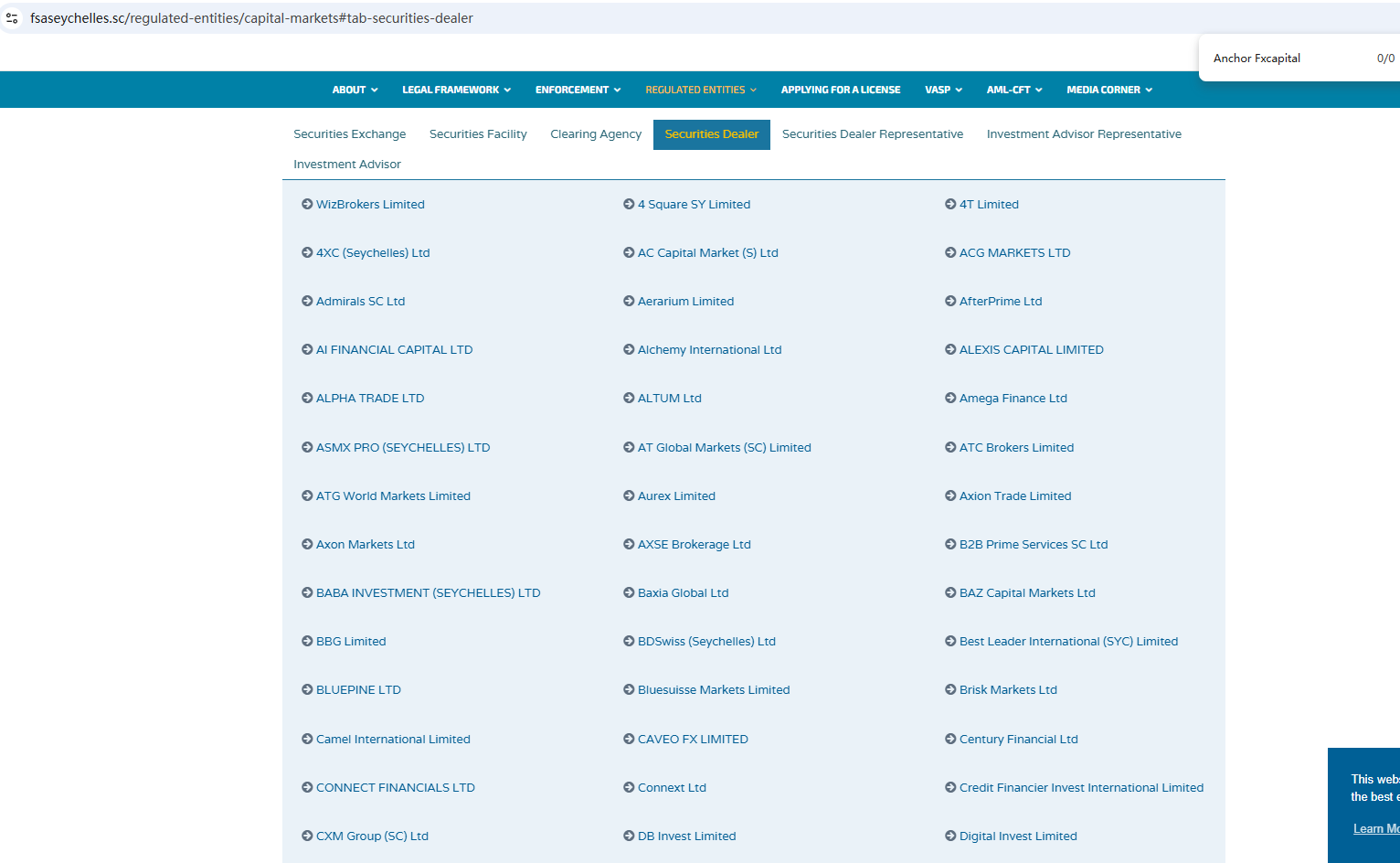Open the Baxia Global Ltd link

tap(684, 592)
